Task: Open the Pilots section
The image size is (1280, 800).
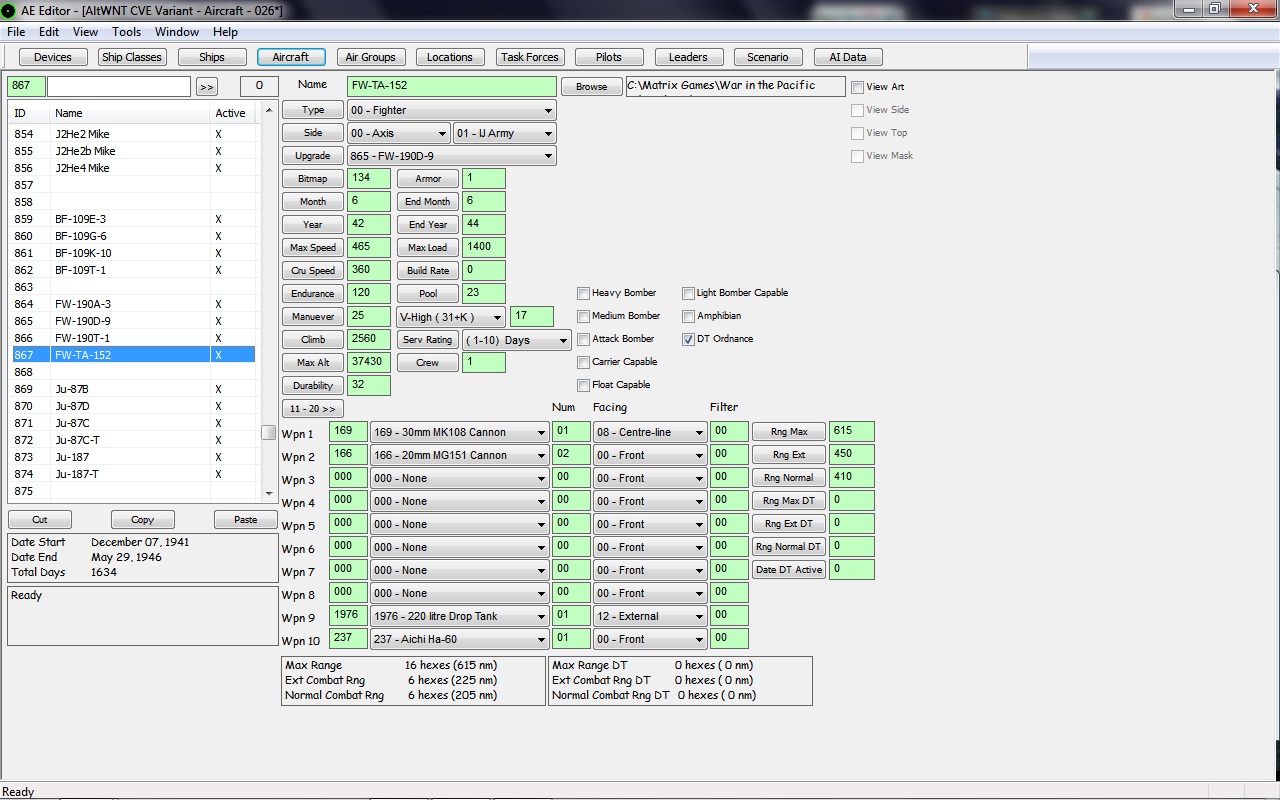Action: coord(609,57)
